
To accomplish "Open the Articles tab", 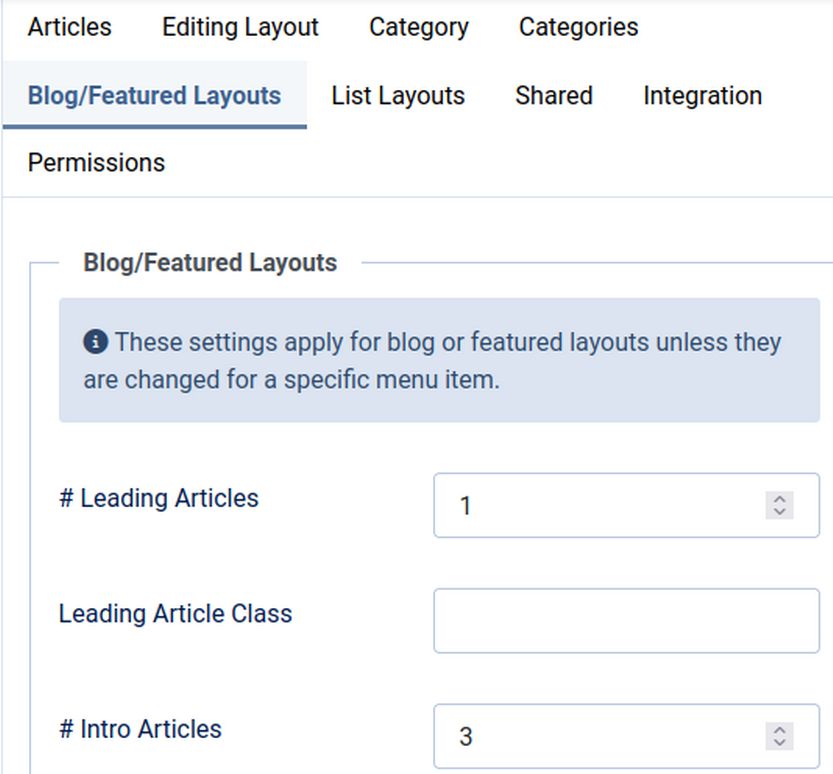I will 70,27.
